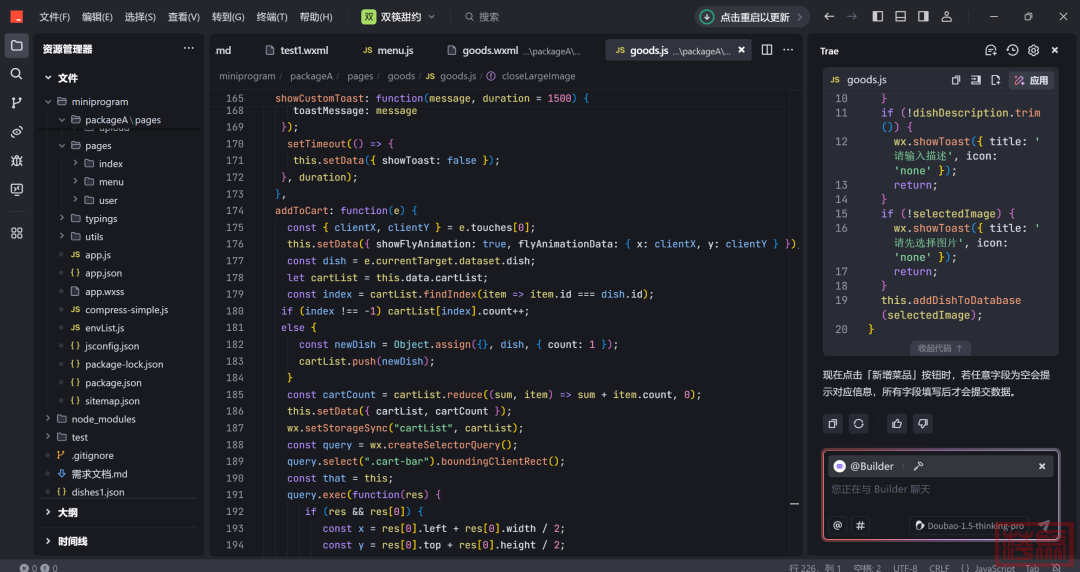Like the AI response with thumbs up
Screen dimensions: 1080x572
pos(897,424)
